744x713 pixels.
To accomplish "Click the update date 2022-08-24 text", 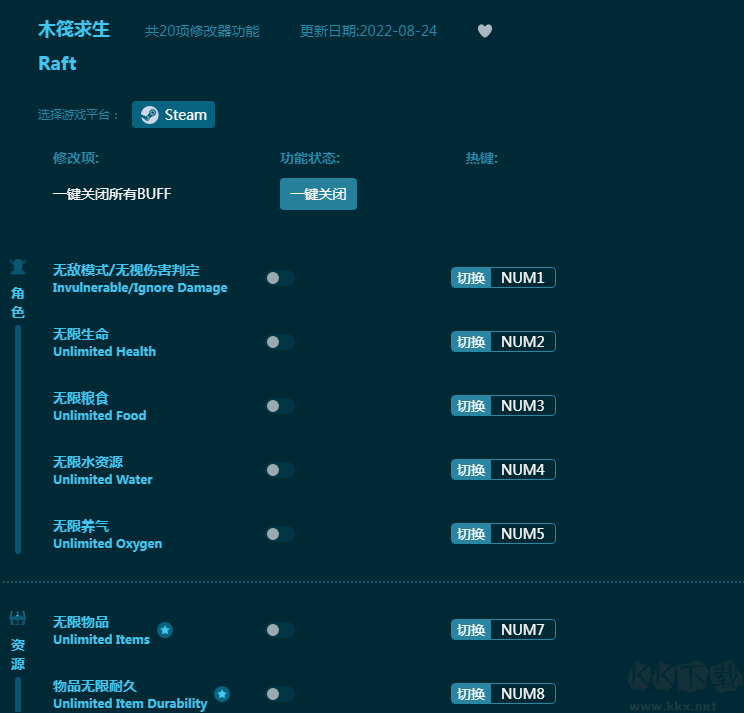I will (x=369, y=31).
